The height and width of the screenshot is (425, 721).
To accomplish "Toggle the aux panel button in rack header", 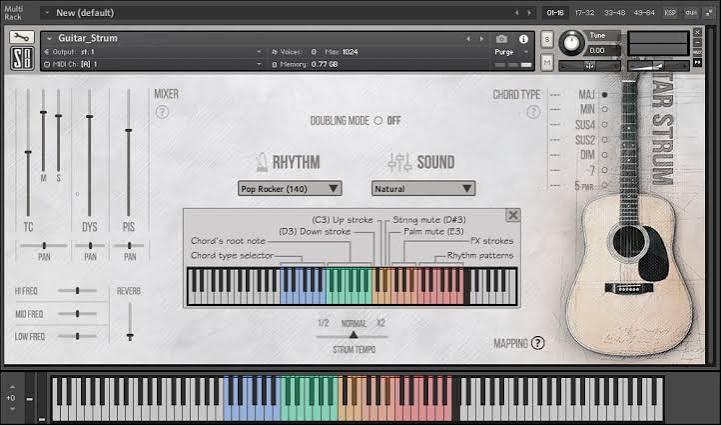I will click(x=691, y=13).
